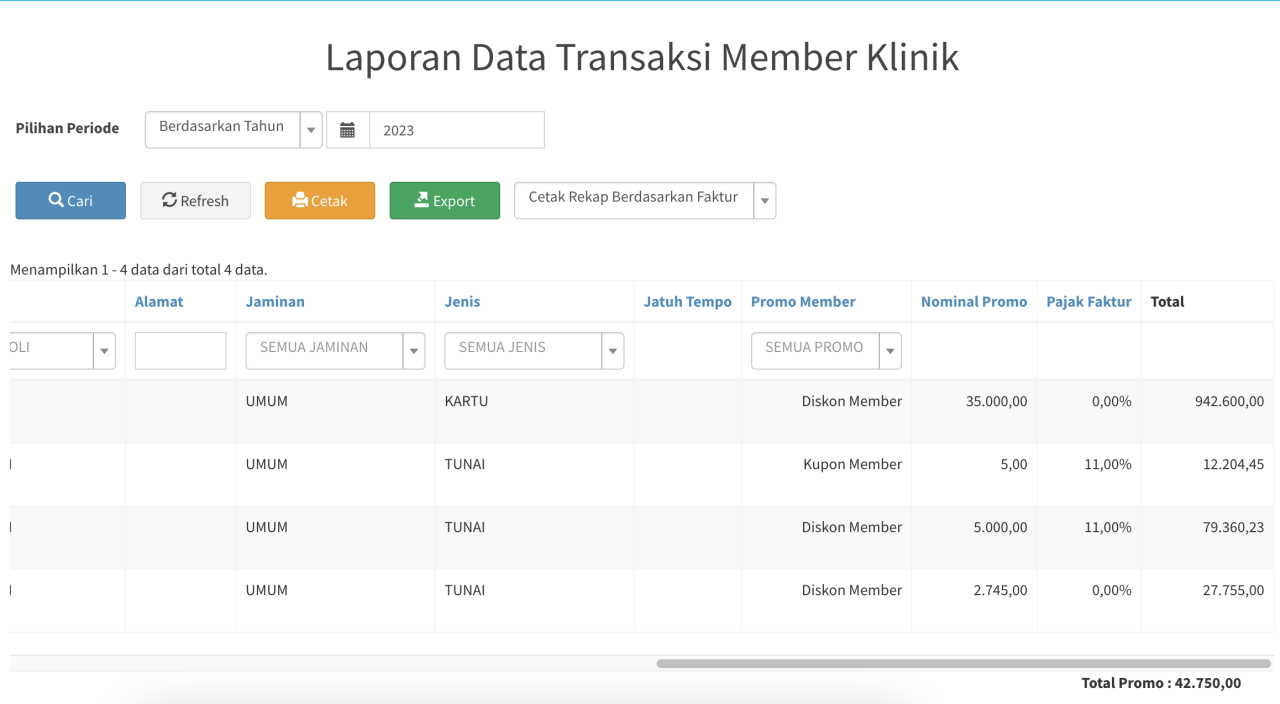Screen dimensions: 1280x704
Task: Click the calendar icon beside year field
Action: click(x=347, y=130)
